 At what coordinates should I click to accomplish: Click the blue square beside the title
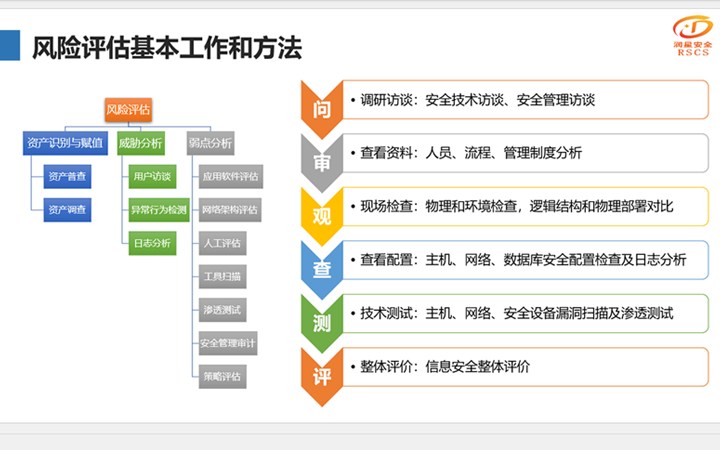tap(10, 45)
